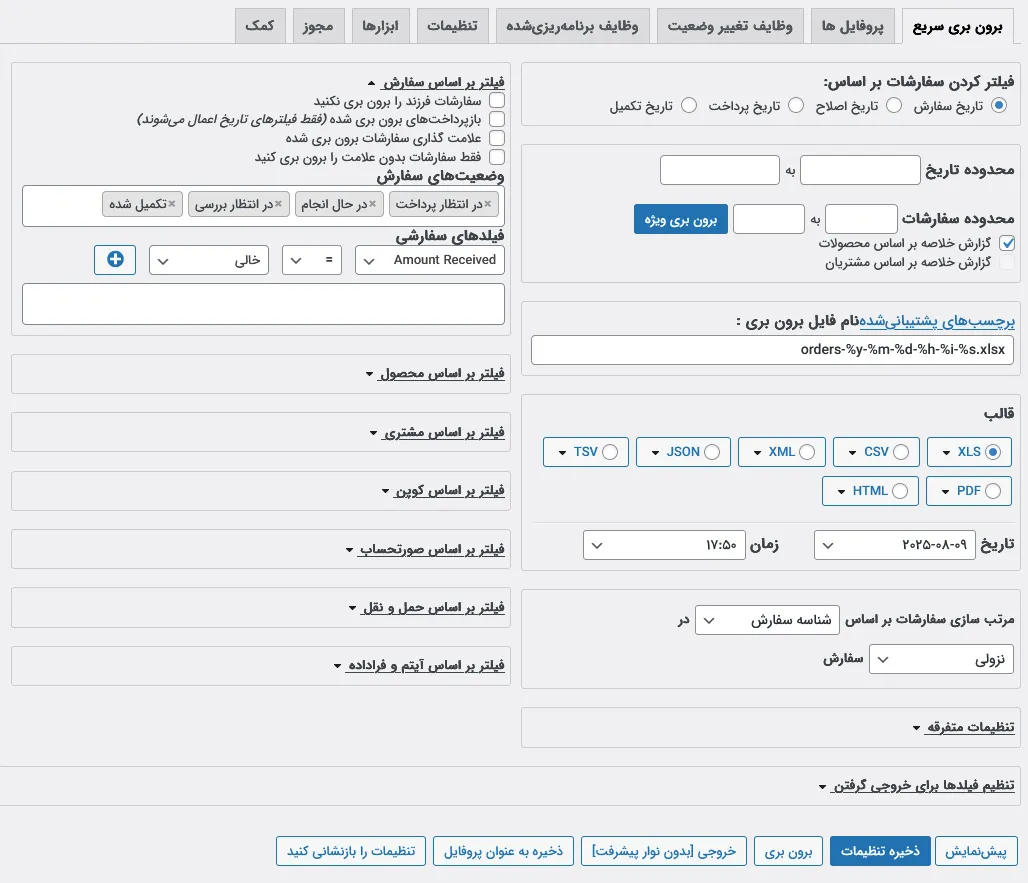Expand 'فیلتر بر اساس محصول' section
Image resolution: width=1028 pixels, height=883 pixels.
tap(435, 374)
